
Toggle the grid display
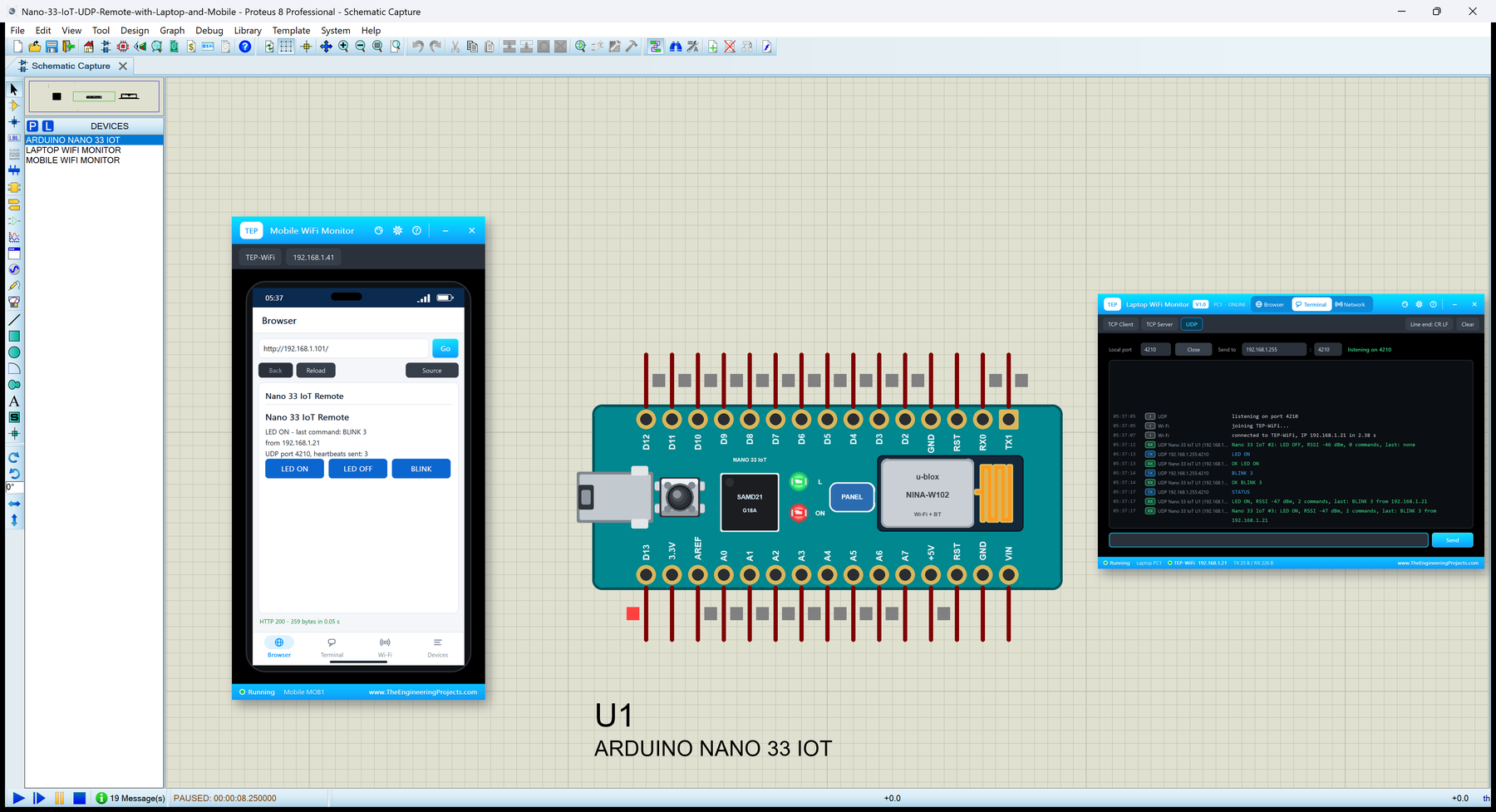pos(286,47)
